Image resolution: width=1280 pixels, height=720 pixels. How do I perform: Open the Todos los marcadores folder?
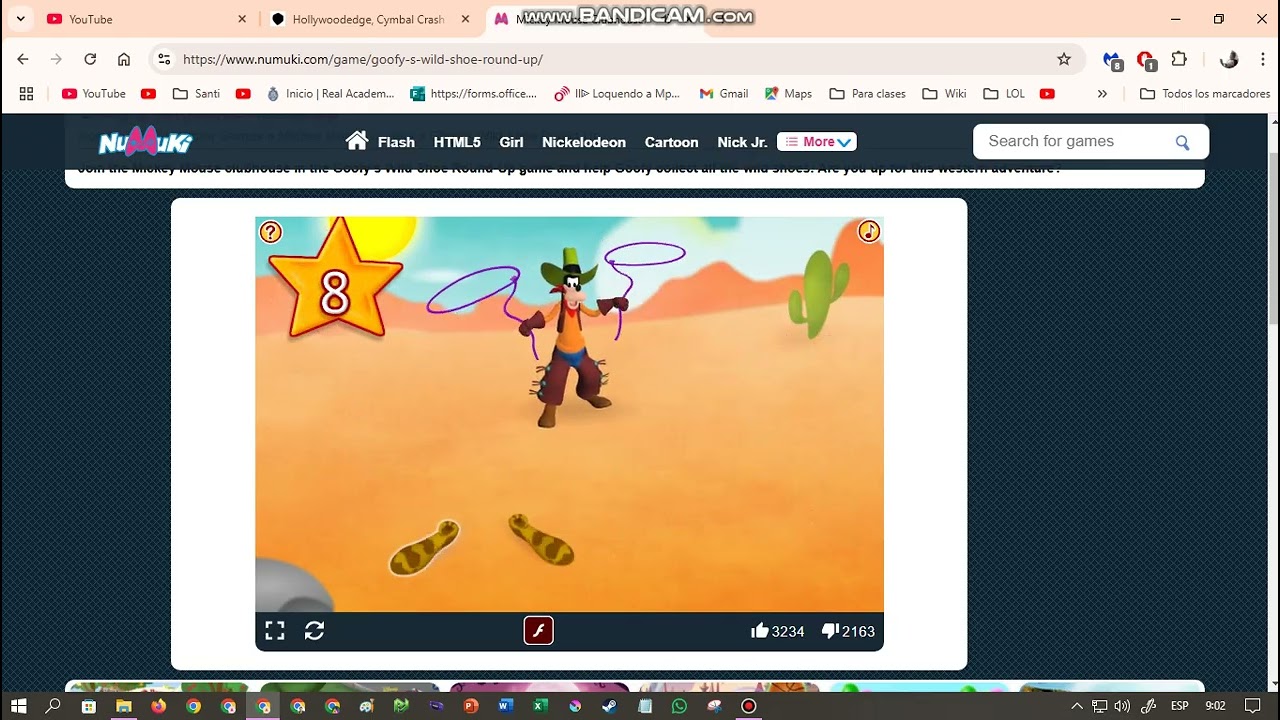pyautogui.click(x=1205, y=93)
